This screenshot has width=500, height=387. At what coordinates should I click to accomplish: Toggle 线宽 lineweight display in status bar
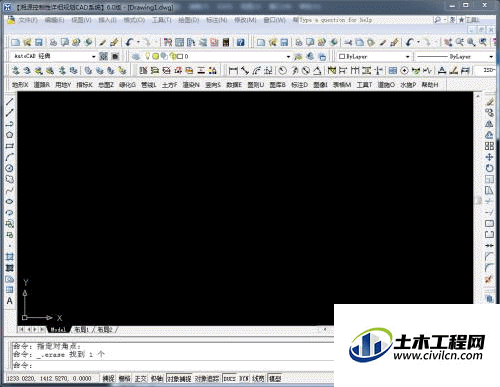[x=258, y=379]
